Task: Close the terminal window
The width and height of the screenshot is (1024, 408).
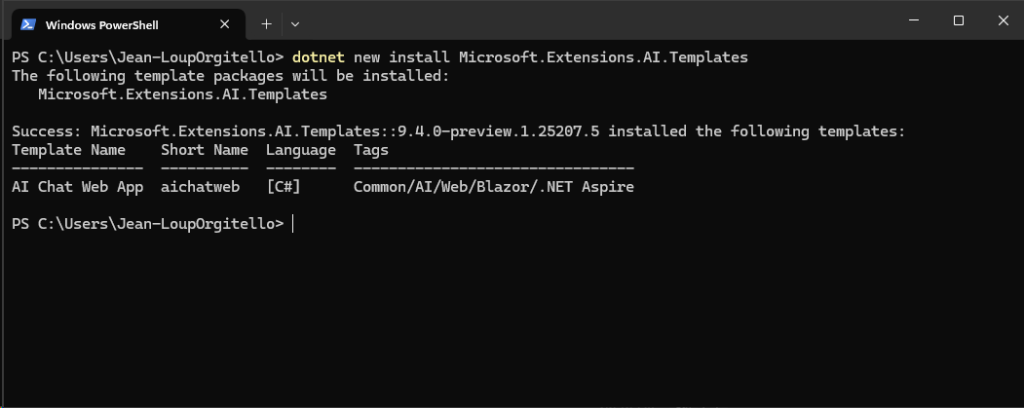Action: coord(1003,21)
